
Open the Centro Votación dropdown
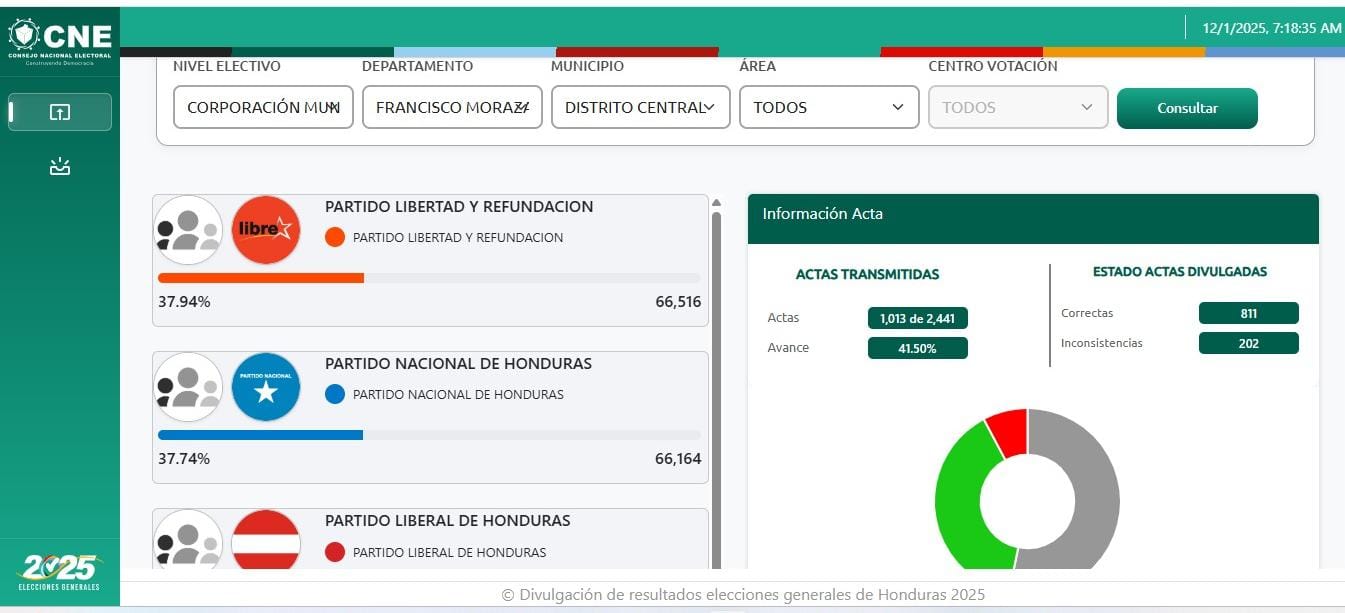point(1018,107)
